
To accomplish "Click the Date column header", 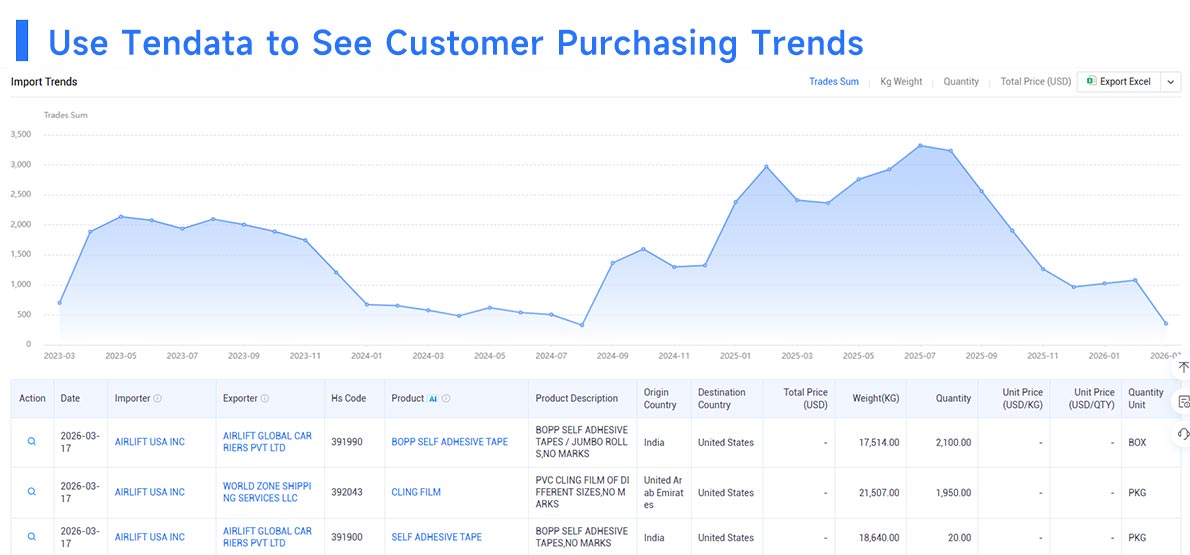I will [x=70, y=398].
